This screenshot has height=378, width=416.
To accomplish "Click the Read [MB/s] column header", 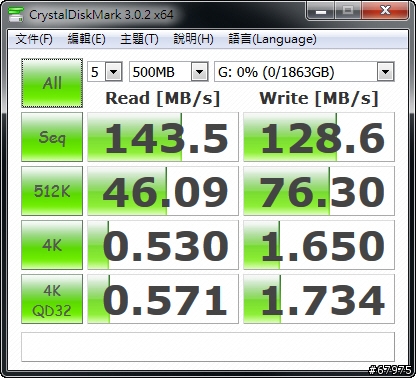I will (x=163, y=98).
